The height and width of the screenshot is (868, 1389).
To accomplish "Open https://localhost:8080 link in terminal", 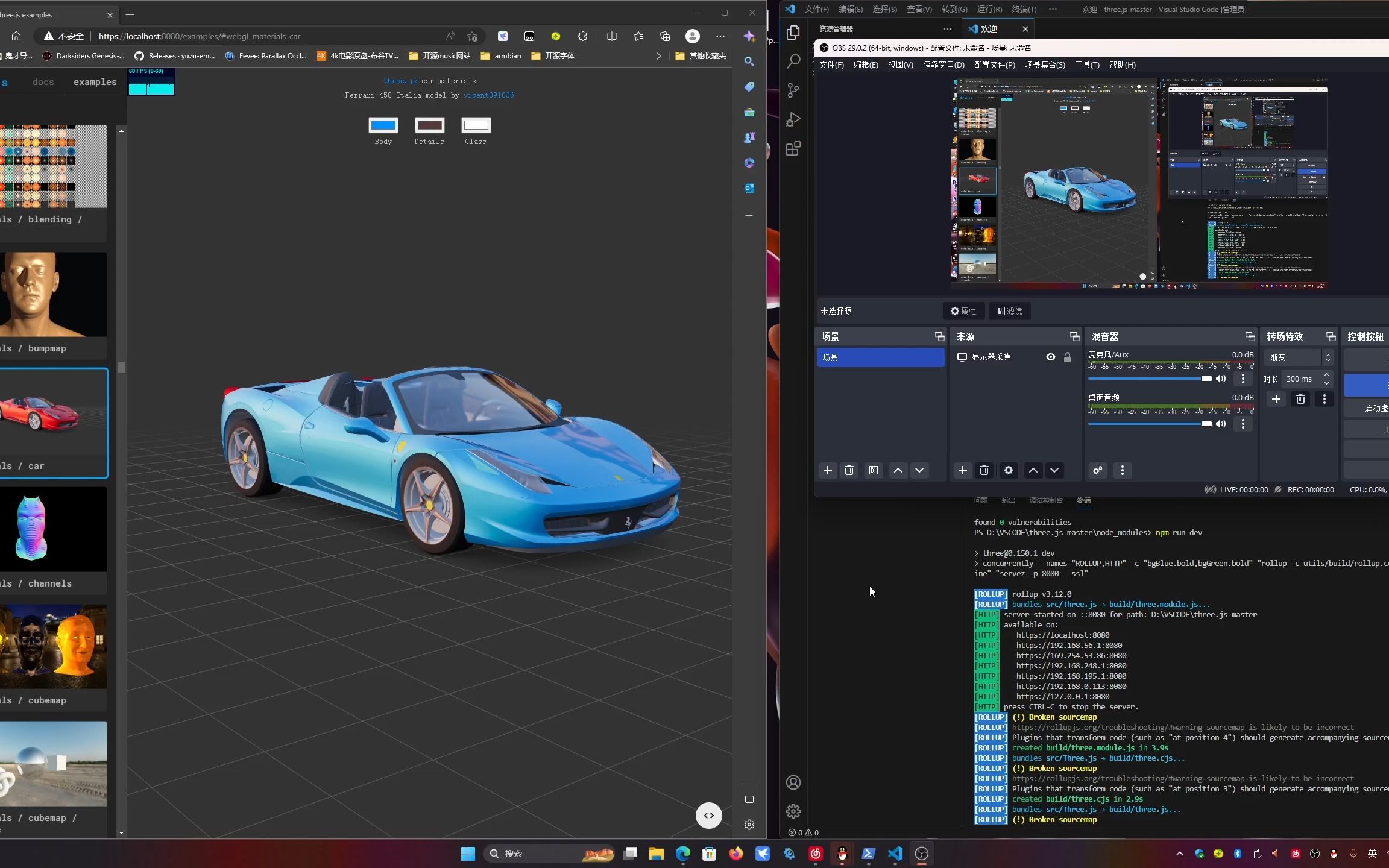I will coord(1063,635).
